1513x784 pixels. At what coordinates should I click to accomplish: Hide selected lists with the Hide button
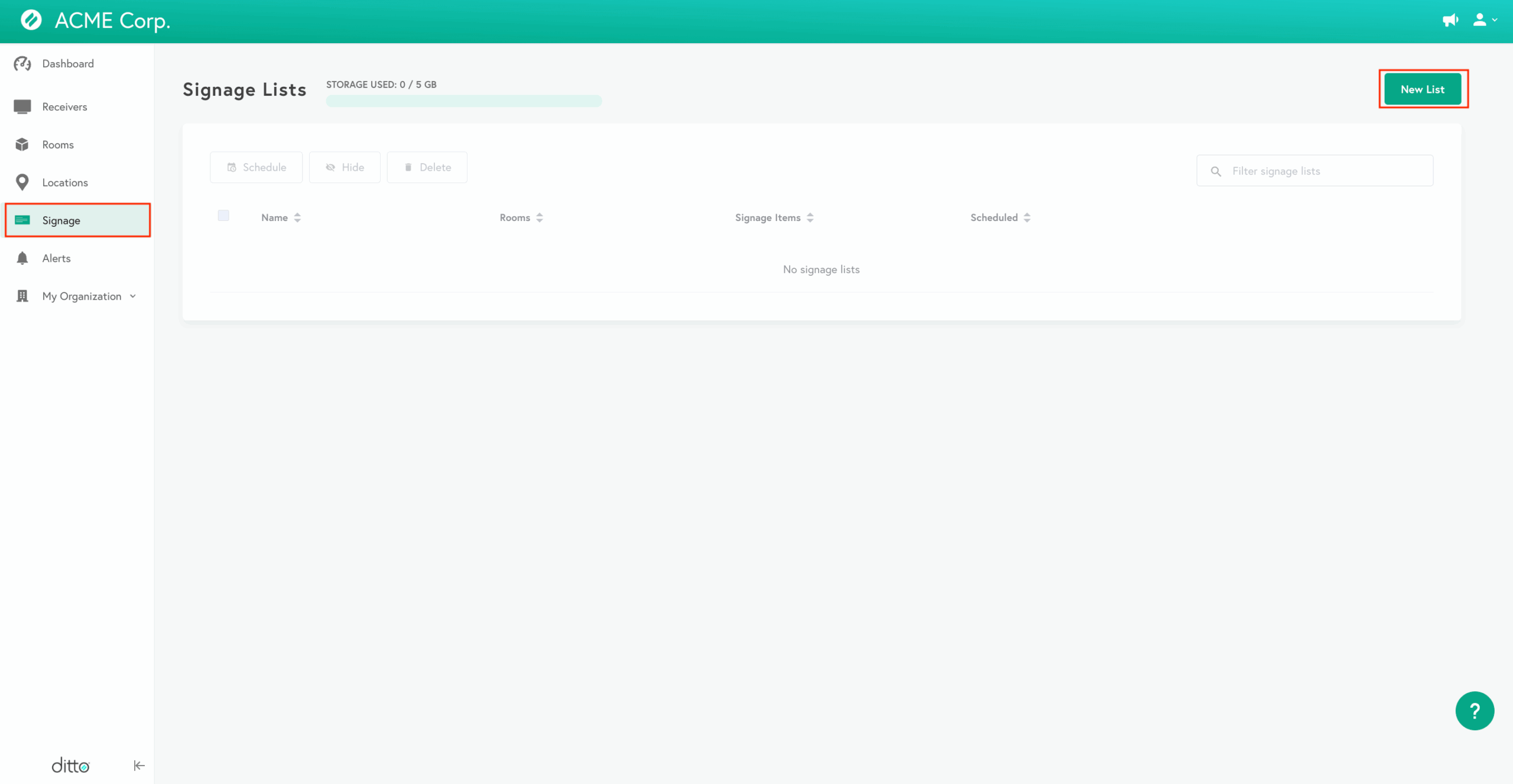click(345, 168)
